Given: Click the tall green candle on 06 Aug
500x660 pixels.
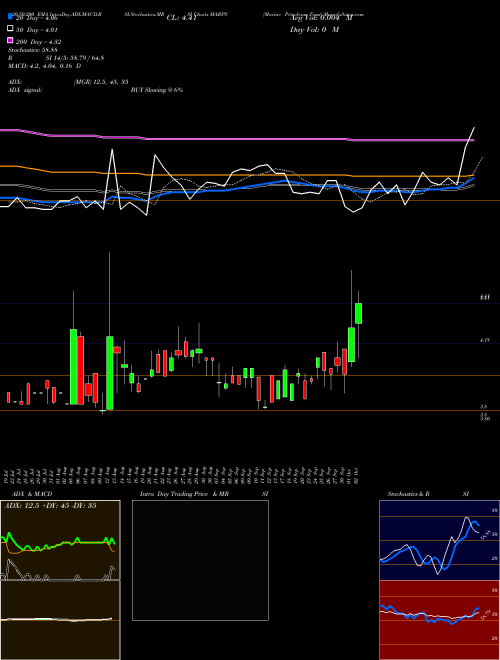Looking at the screenshot, I should pyautogui.click(x=73, y=367).
